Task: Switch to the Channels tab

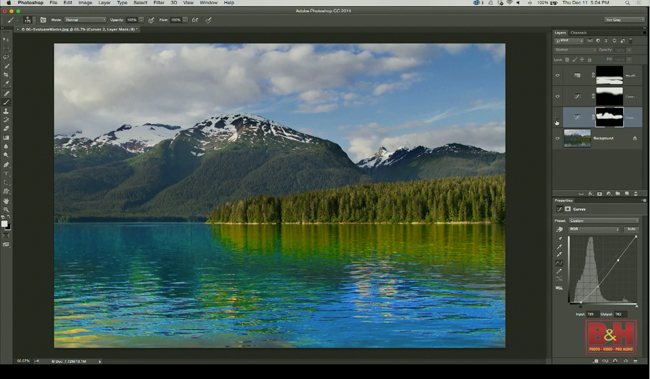Action: (579, 33)
